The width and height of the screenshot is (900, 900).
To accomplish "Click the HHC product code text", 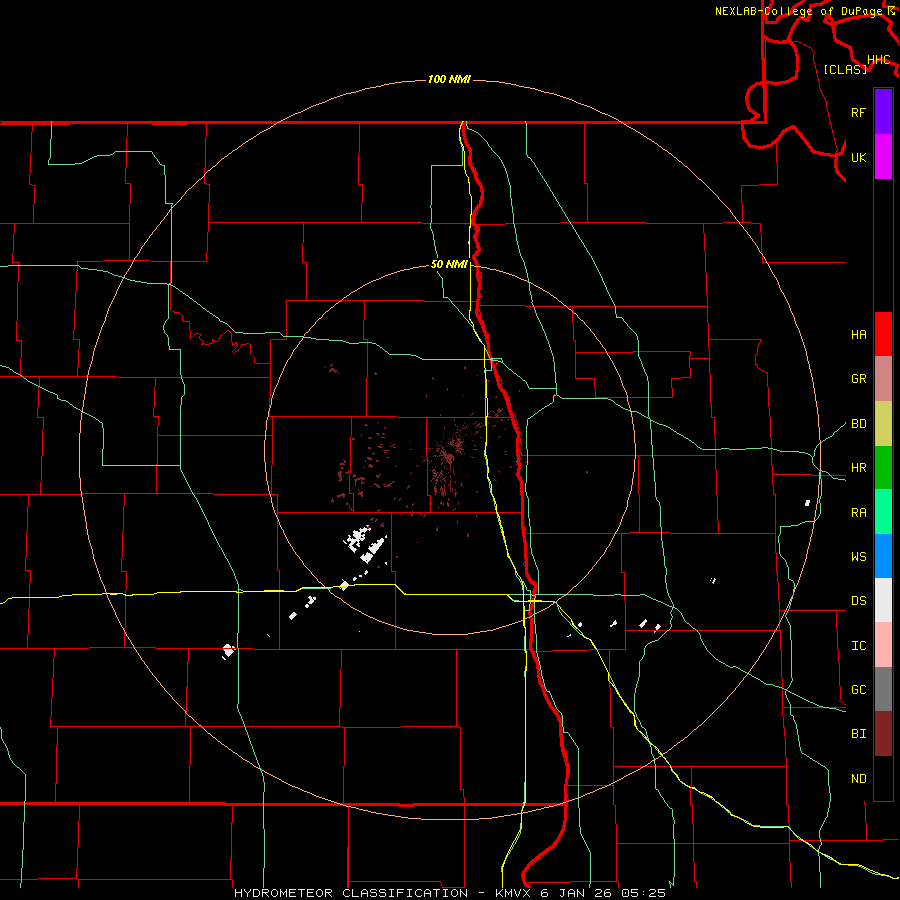I will 879,60.
